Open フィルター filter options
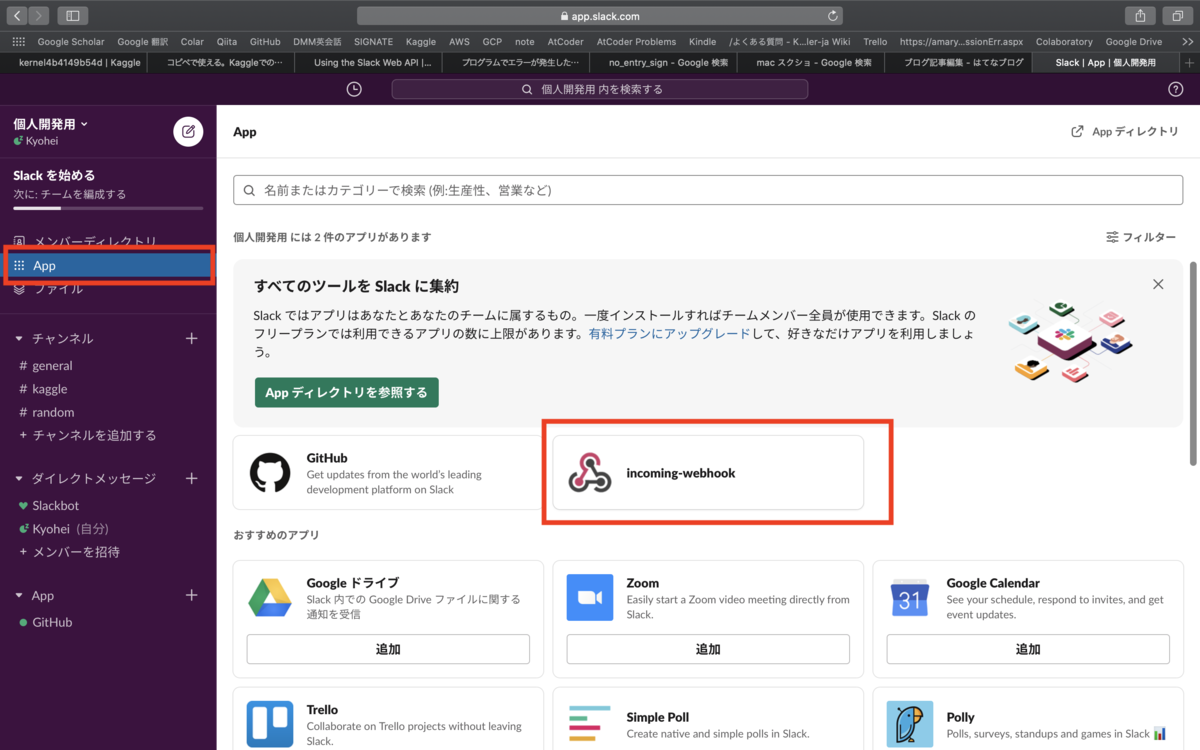 point(1141,237)
